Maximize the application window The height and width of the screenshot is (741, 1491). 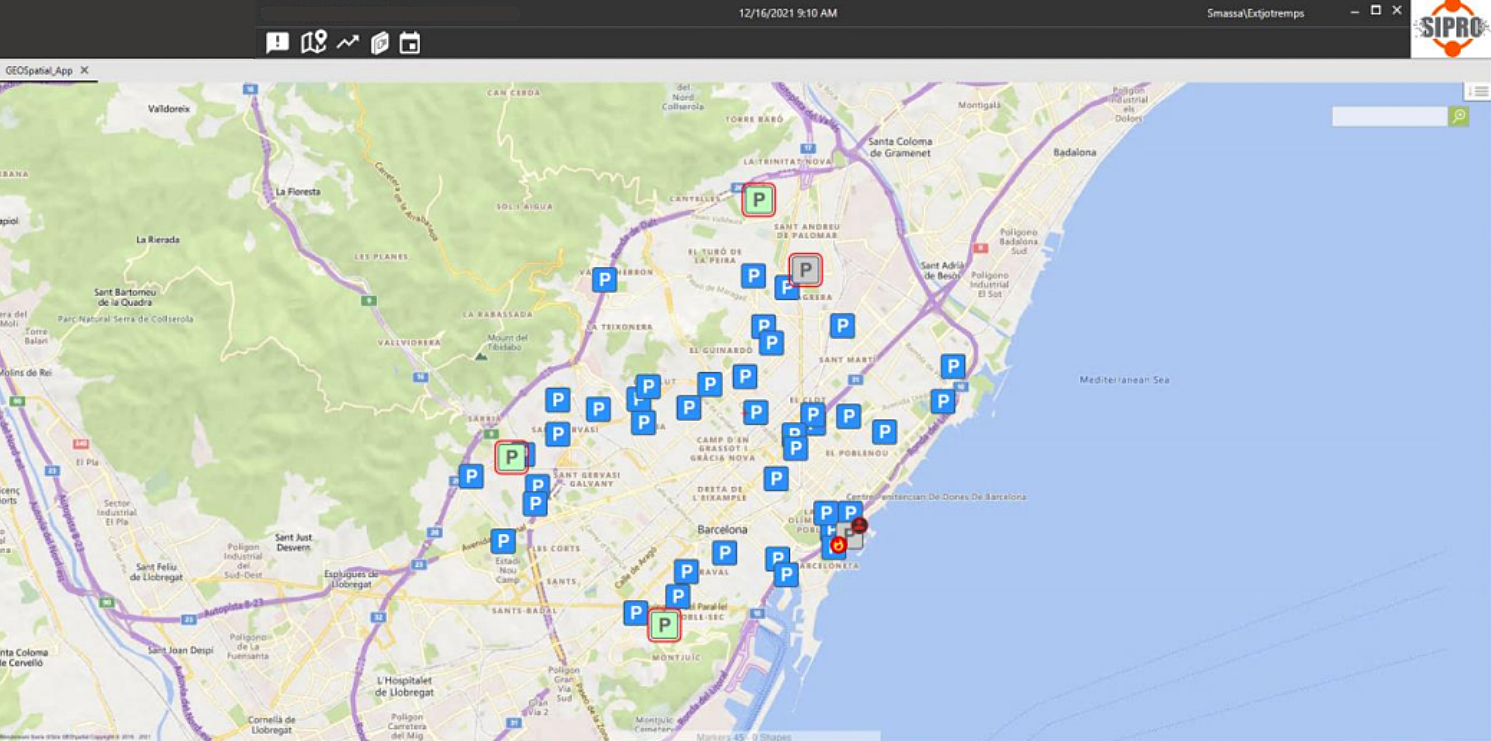point(1376,11)
